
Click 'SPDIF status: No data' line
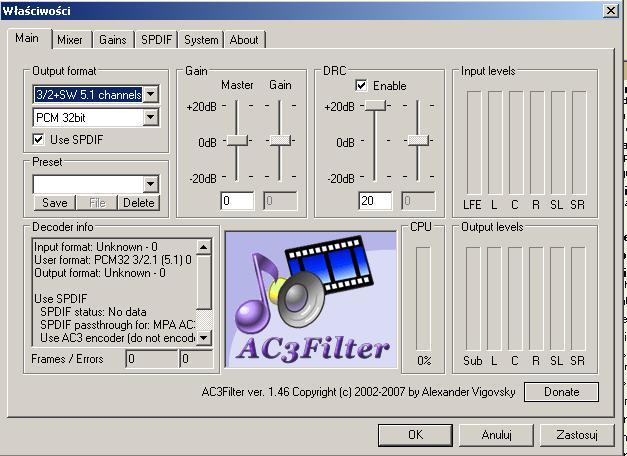tap(93, 312)
